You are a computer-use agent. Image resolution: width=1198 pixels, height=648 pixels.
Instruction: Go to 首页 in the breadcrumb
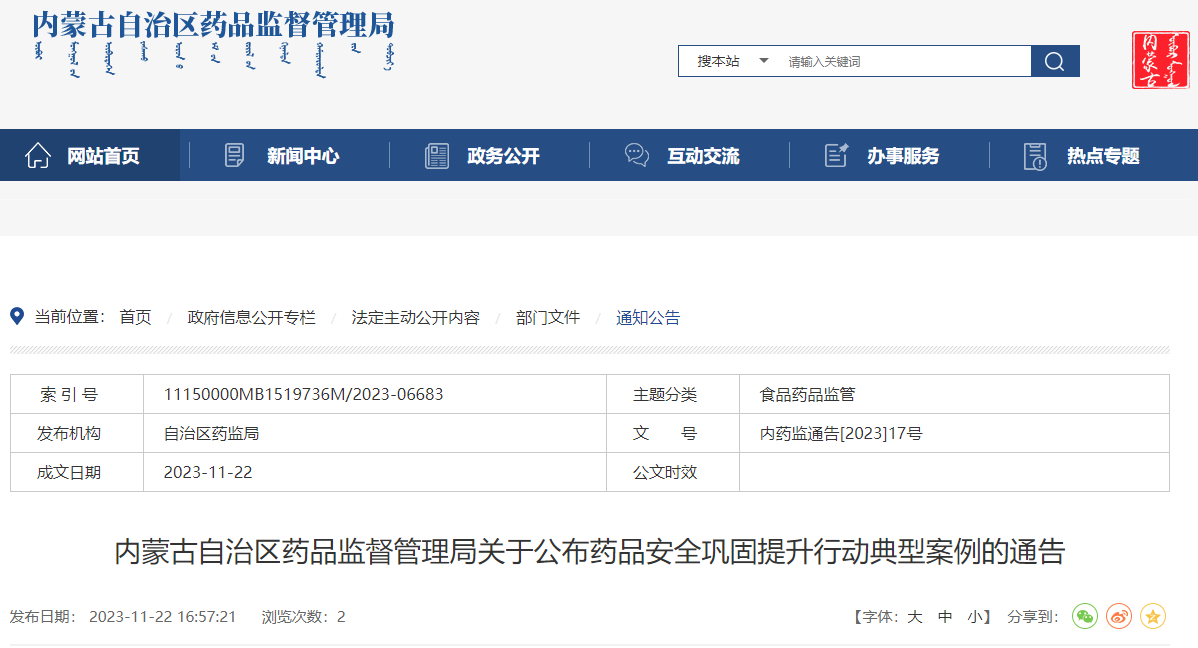[x=135, y=318]
